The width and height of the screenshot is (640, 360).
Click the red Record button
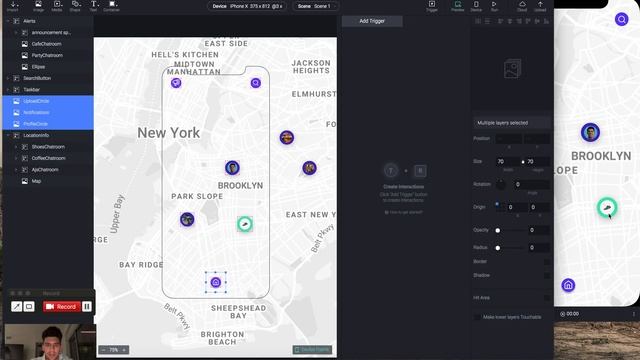coord(61,307)
